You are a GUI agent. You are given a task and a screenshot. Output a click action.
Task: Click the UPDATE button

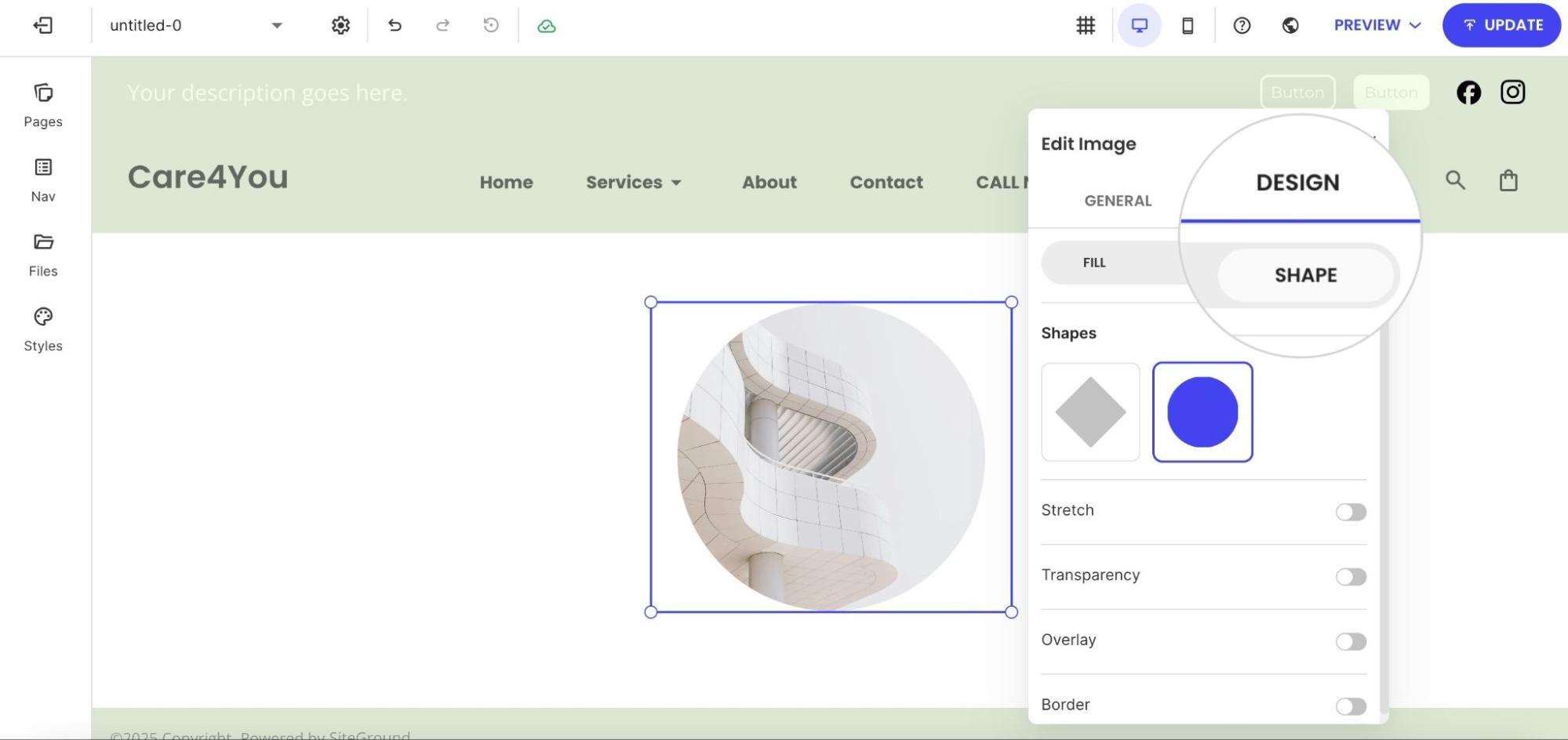(x=1501, y=25)
